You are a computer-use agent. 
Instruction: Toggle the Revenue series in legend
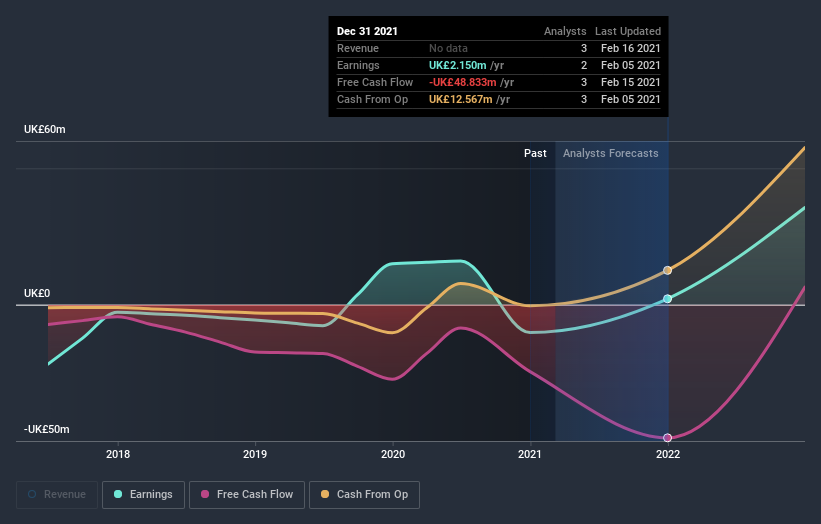[x=57, y=495]
